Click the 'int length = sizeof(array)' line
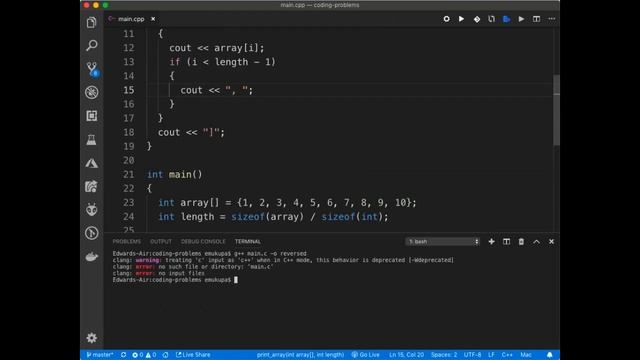This screenshot has width=640, height=360. 273,217
